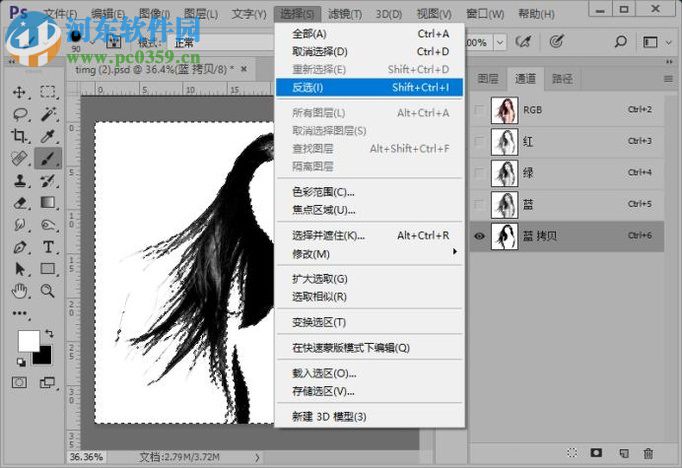Toggle Quick Mask mode in toolbox
Screen dimensions: 682x468
pos(19,382)
